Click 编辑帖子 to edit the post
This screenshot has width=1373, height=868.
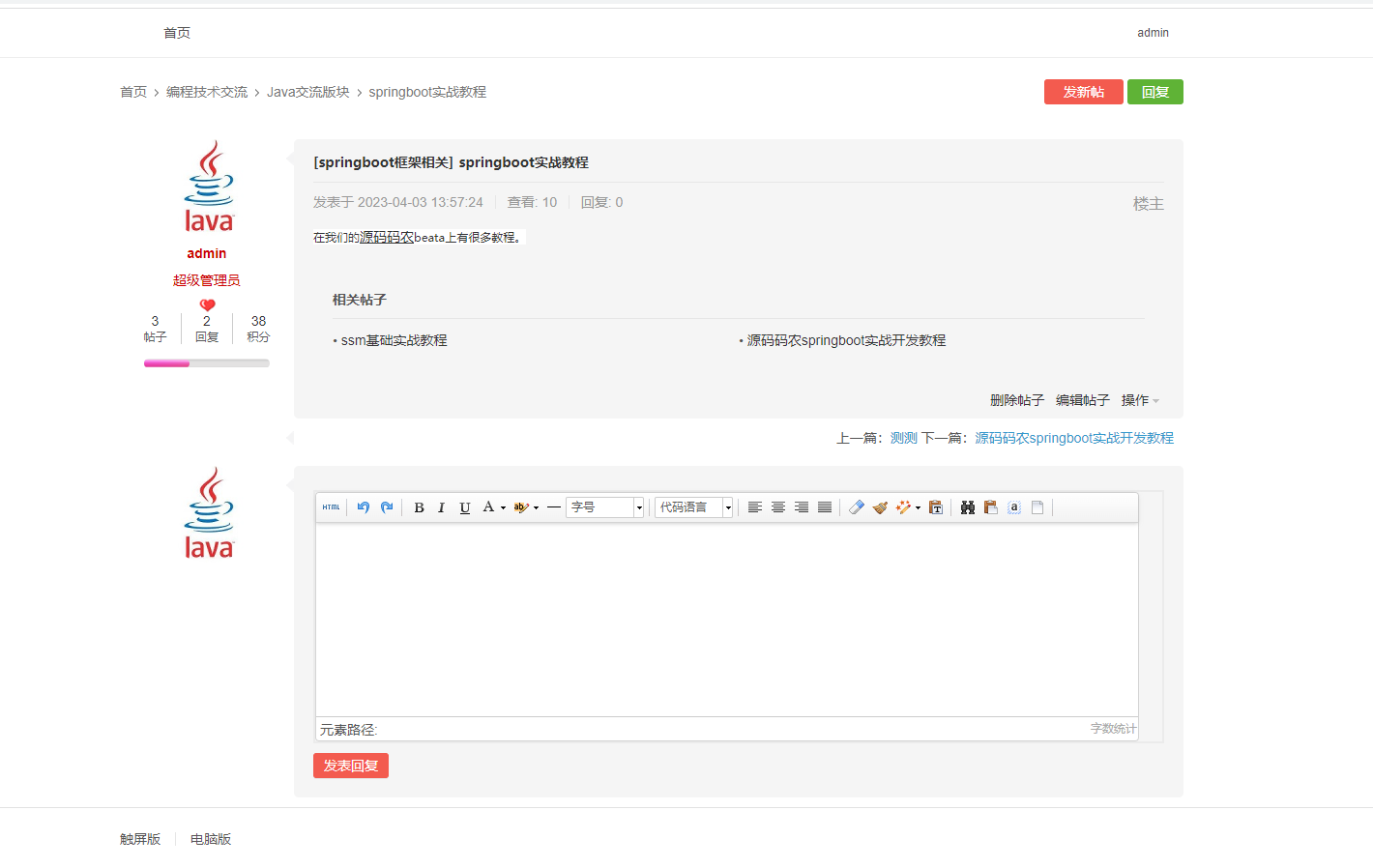click(x=1083, y=400)
